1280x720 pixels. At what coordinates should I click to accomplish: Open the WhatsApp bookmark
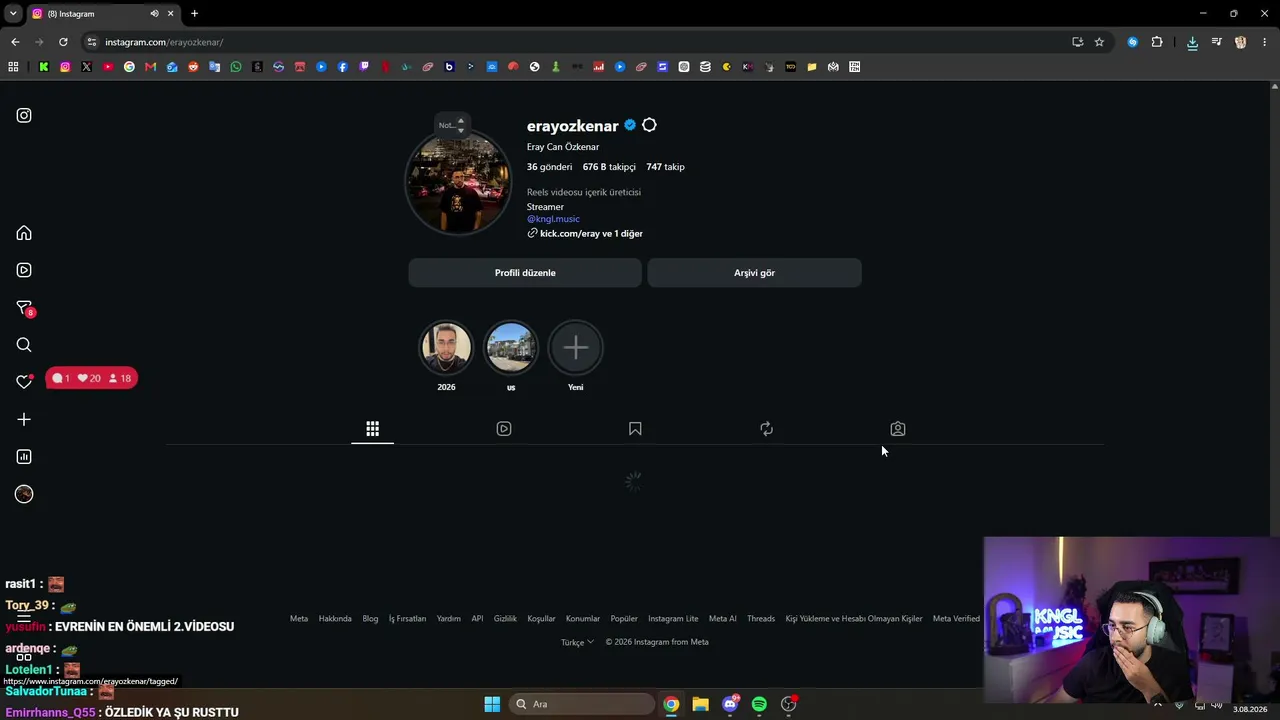point(236,67)
